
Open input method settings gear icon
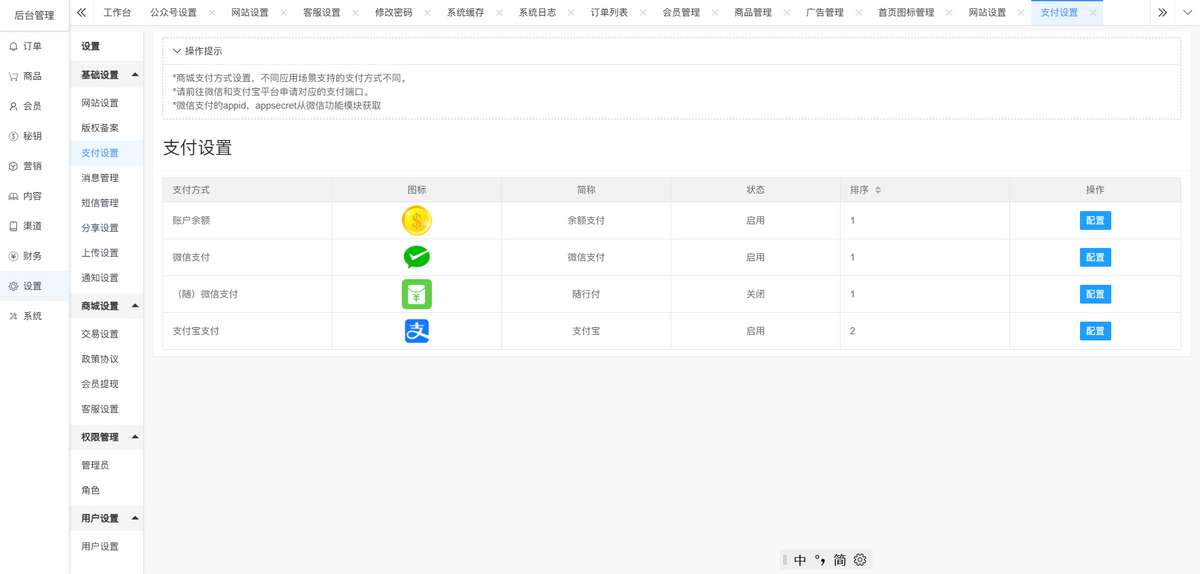coord(860,560)
